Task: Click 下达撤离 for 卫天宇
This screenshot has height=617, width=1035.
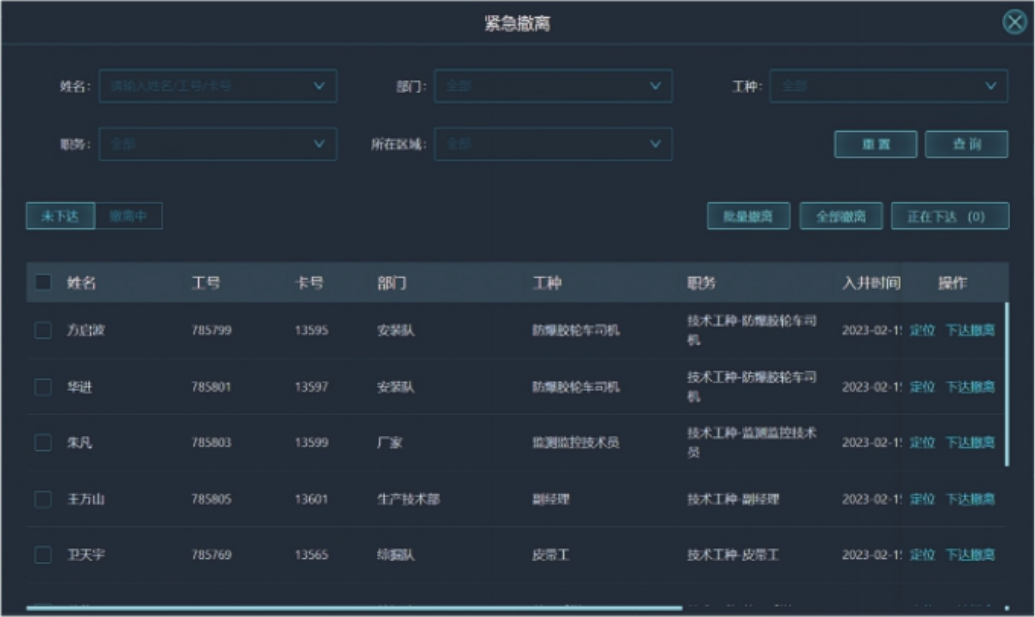Action: click(x=970, y=554)
